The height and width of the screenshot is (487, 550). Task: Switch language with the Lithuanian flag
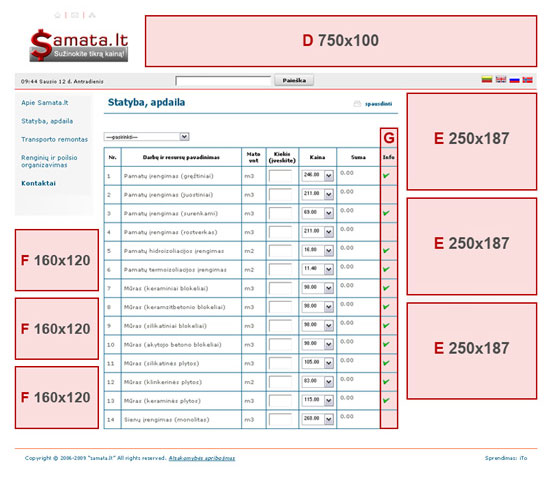487,80
